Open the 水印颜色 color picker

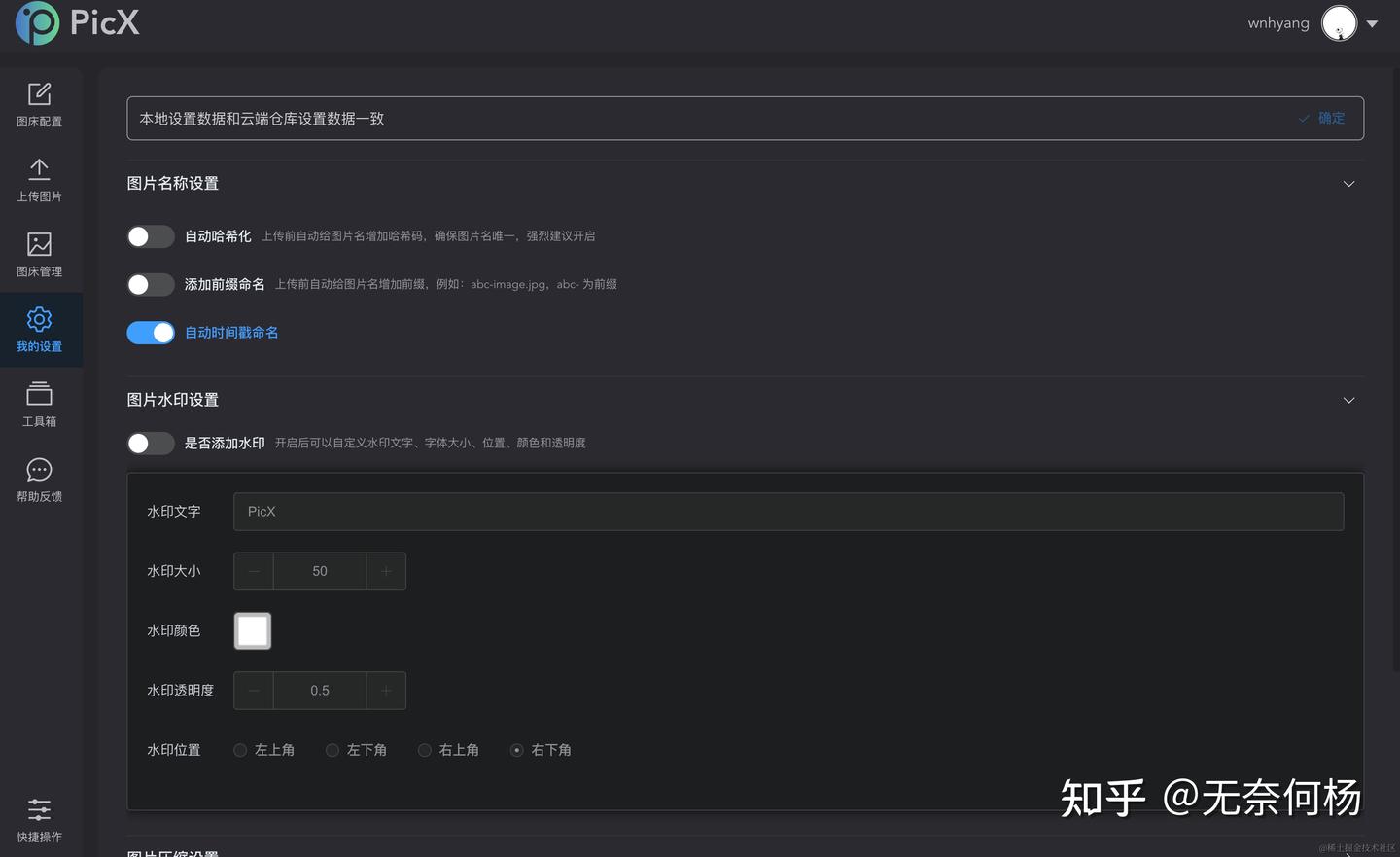click(x=252, y=630)
